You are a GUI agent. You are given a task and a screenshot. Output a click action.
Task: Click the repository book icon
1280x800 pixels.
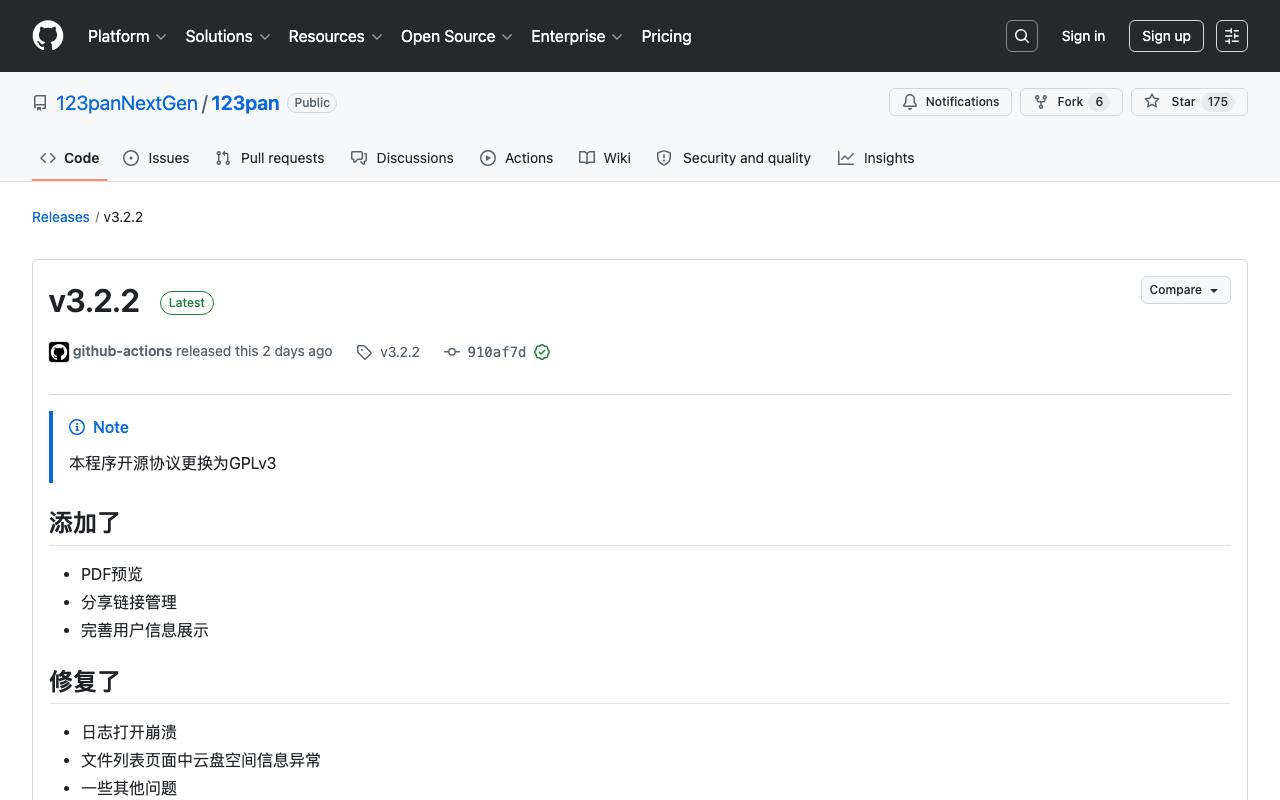(40, 103)
